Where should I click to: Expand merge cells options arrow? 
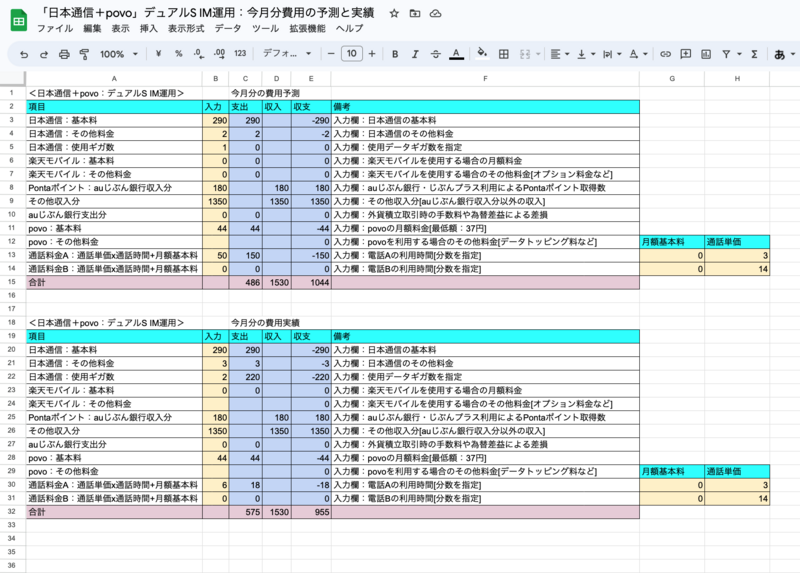(x=538, y=54)
